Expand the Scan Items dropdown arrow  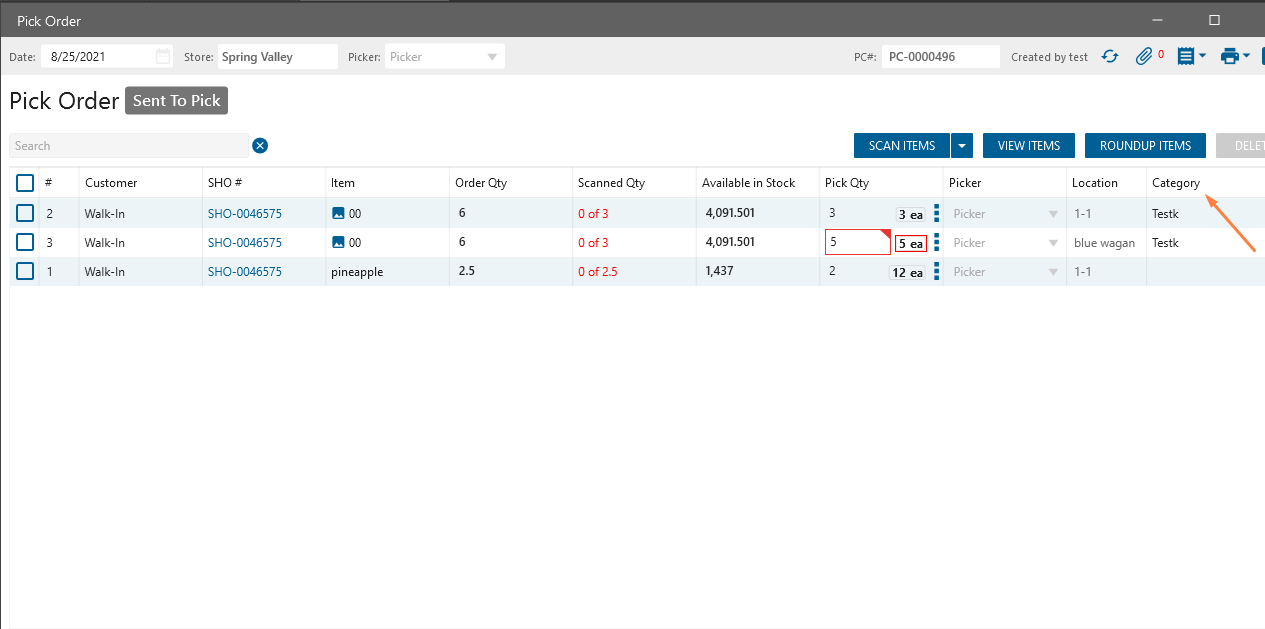(x=962, y=146)
